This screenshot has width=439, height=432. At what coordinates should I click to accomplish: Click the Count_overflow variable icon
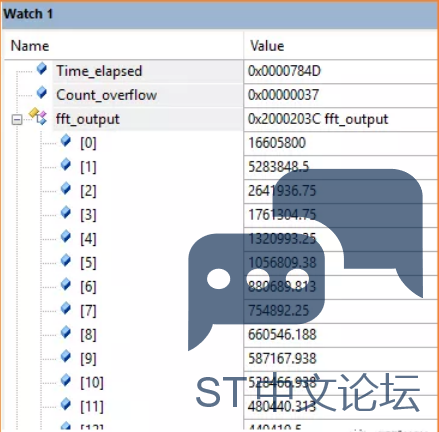(42, 92)
